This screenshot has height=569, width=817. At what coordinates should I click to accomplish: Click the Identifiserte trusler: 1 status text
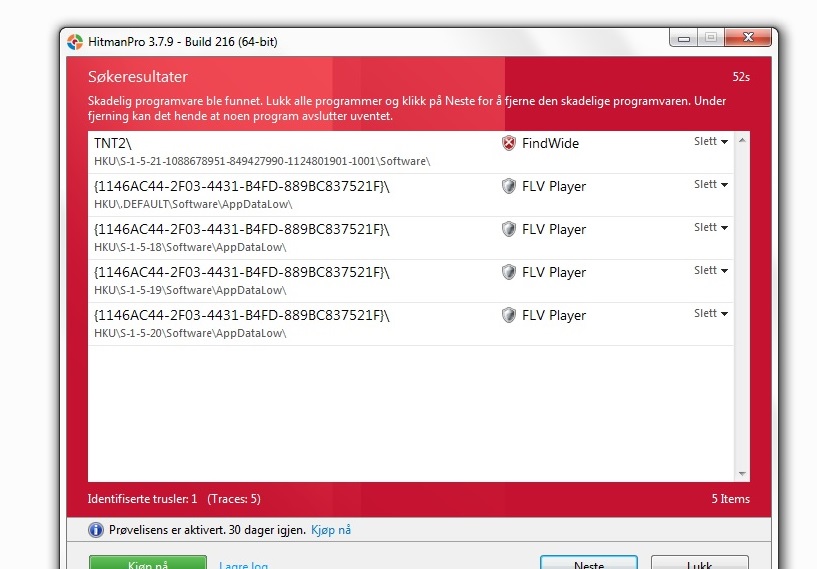click(142, 499)
